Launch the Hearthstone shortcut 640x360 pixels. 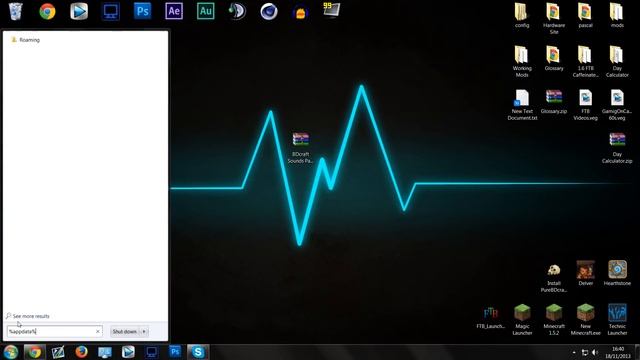[x=617, y=273]
